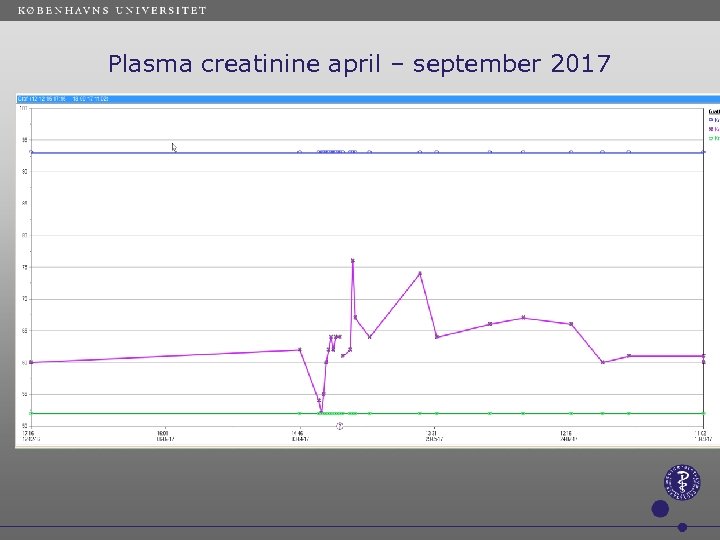Click the small dark blue dot at footer line
The image size is (720, 540).
click(x=682, y=527)
